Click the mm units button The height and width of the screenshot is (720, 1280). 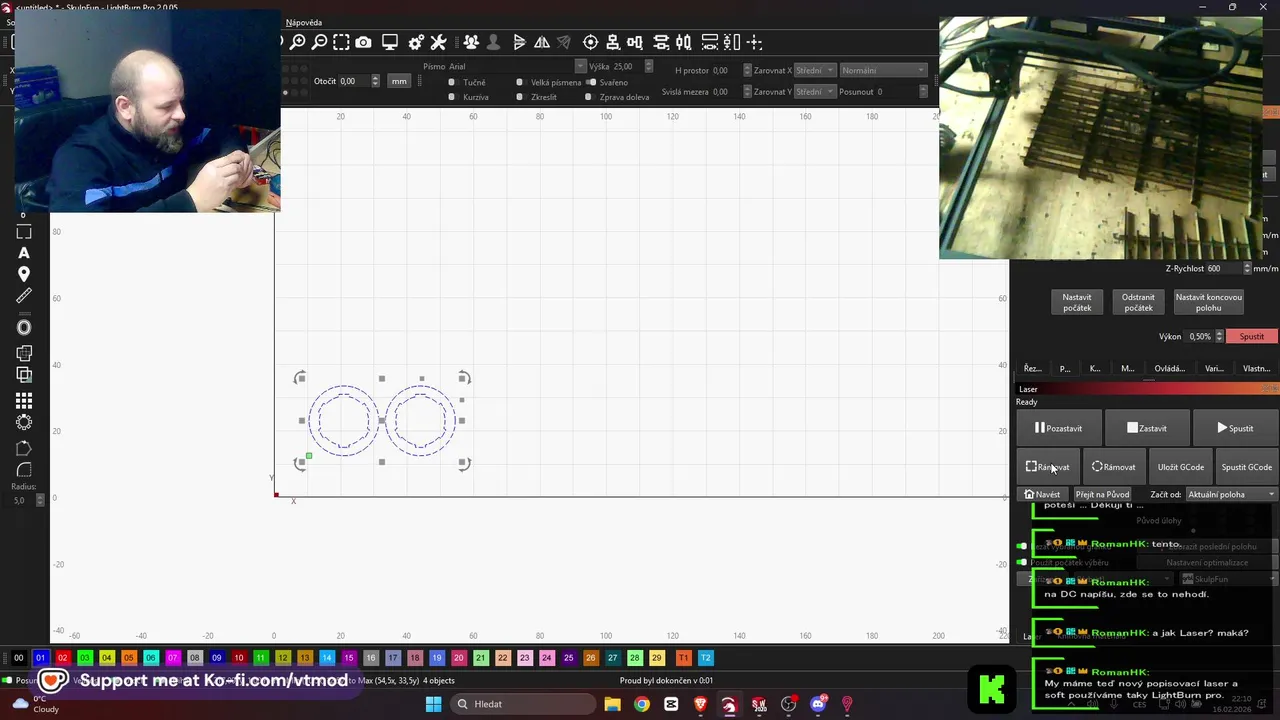point(399,81)
